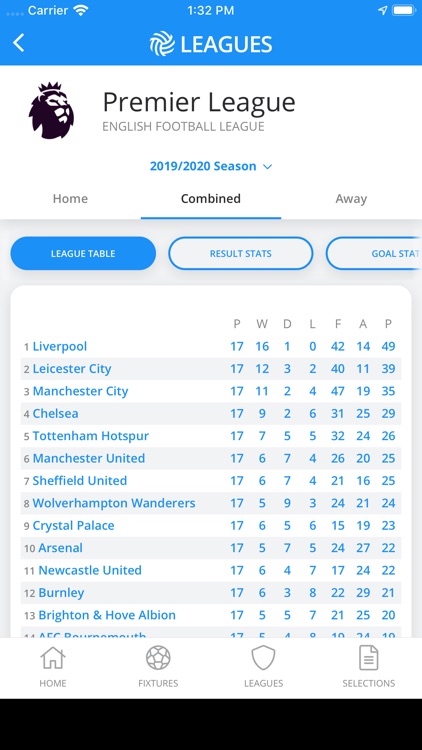Viewport: 422px width, 750px height.
Task: Tap the battery icon in status bar
Action: click(x=403, y=11)
